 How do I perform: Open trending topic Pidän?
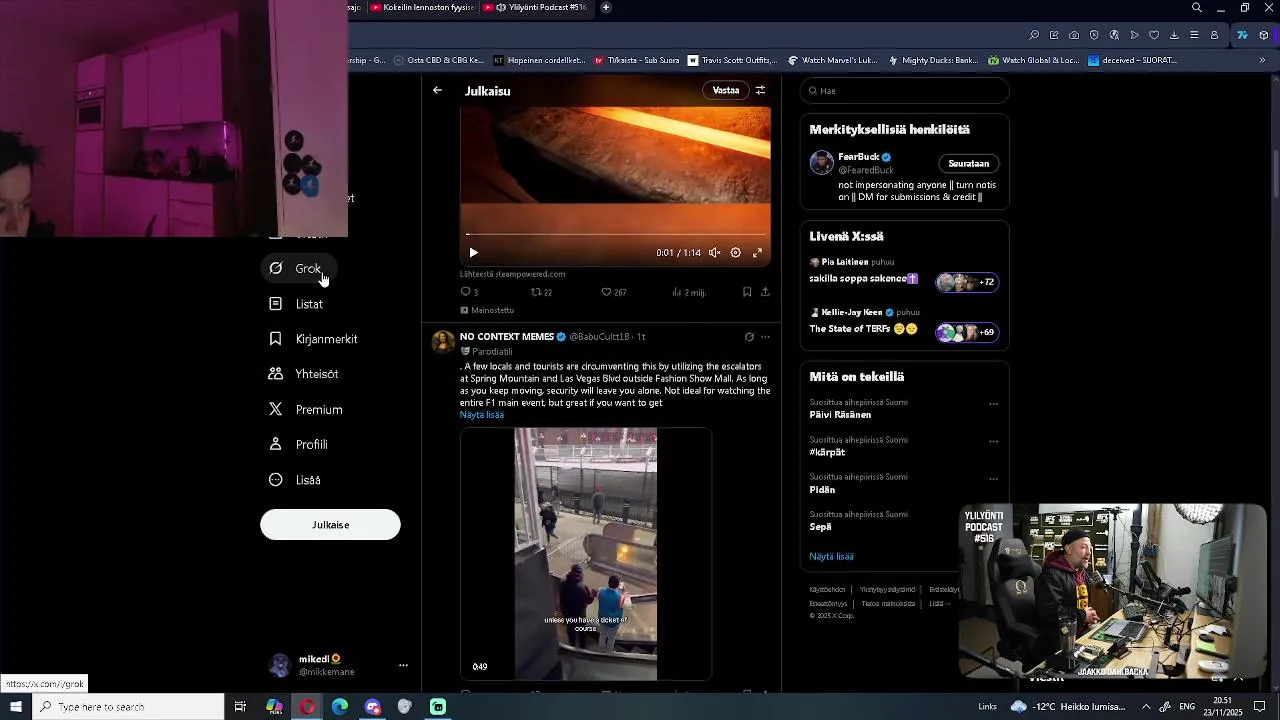click(x=822, y=490)
